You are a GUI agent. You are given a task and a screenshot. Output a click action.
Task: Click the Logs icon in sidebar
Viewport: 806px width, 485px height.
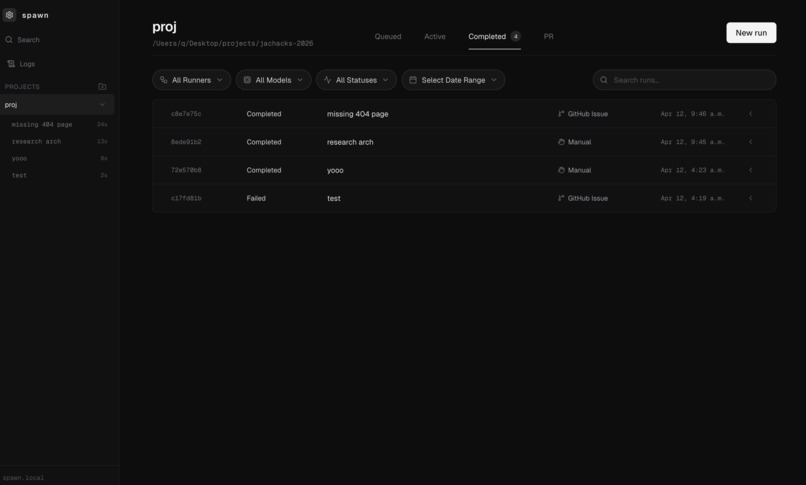pos(11,64)
